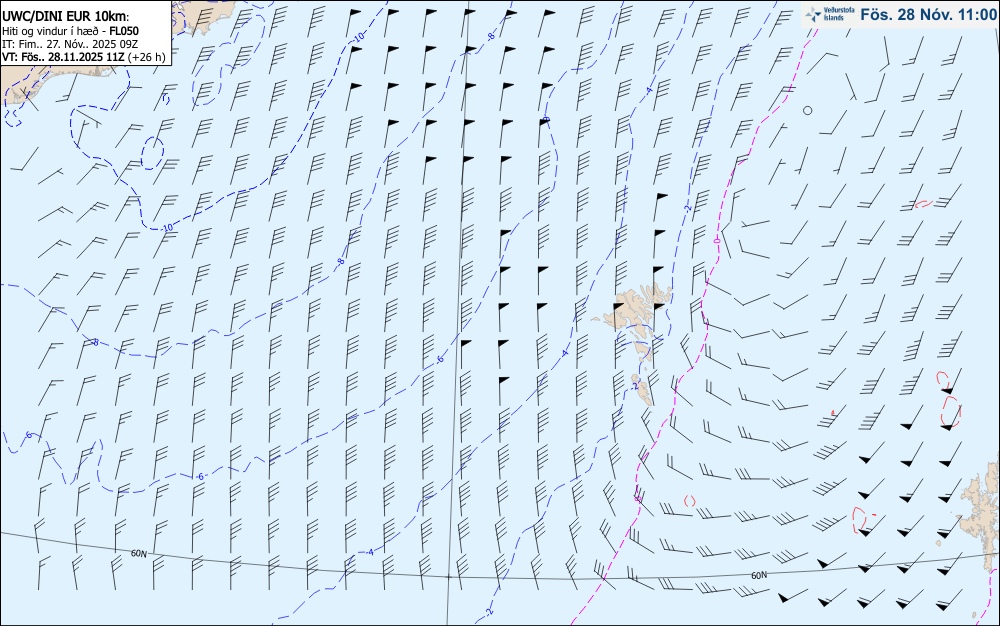Click the 'VT: Fös.. 28.11.2025 11Z (+26 h)' line
This screenshot has width=1000, height=626.
point(84,57)
